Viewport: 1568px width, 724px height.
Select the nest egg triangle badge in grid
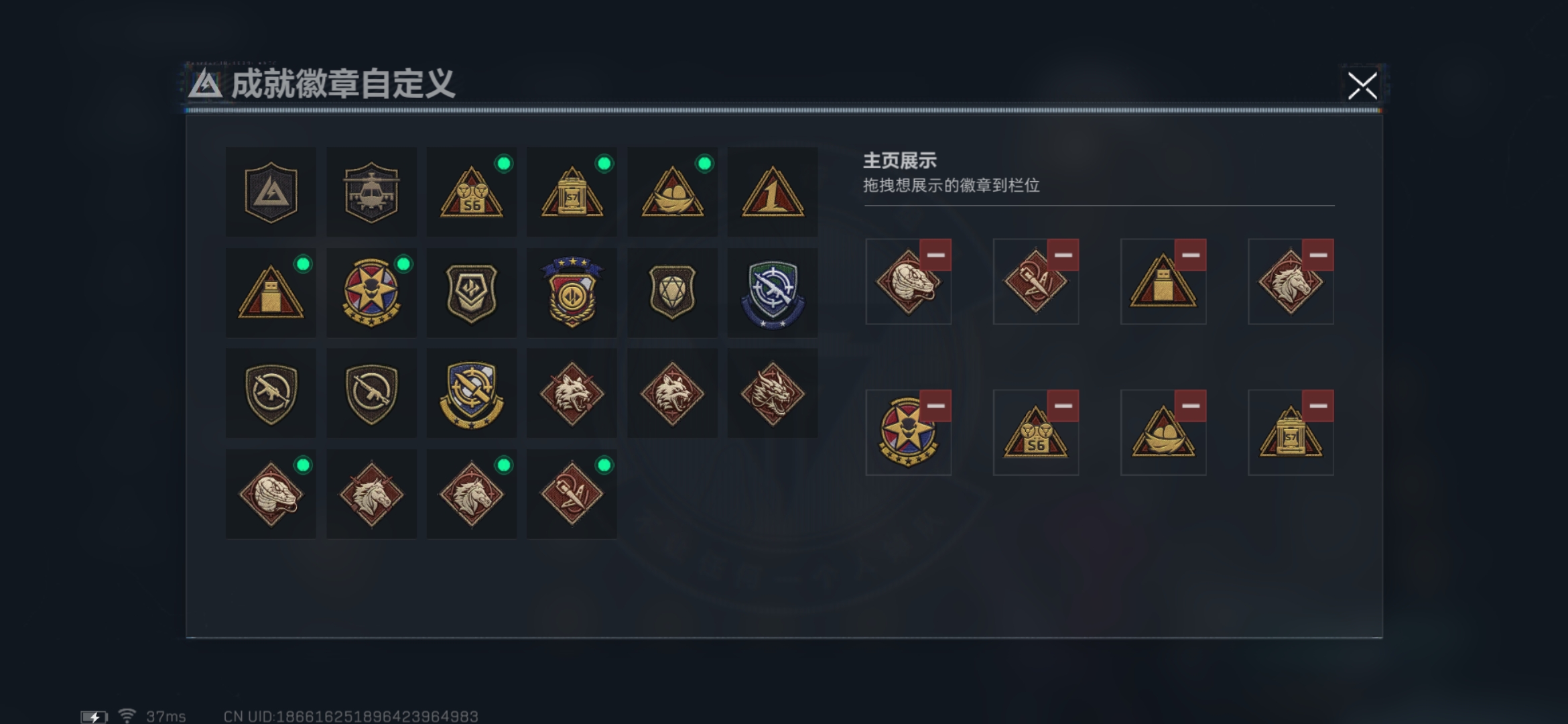click(x=672, y=192)
